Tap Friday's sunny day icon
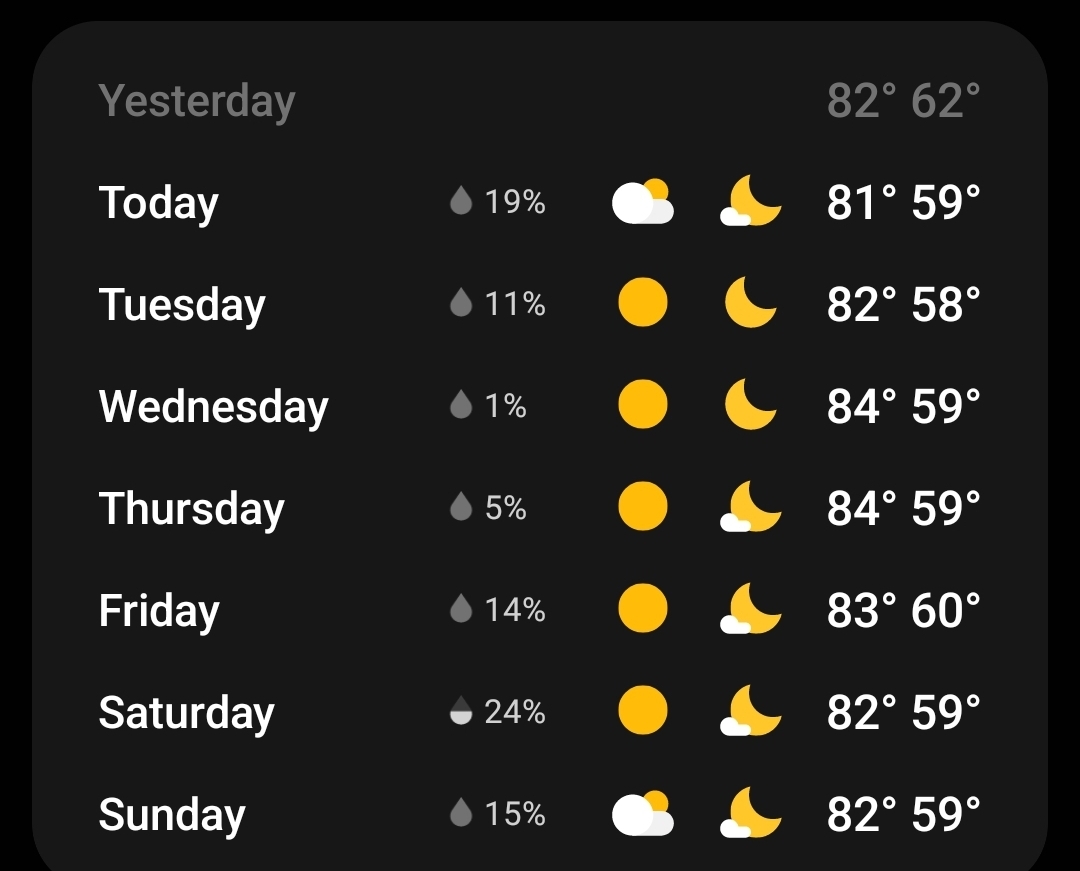 pyautogui.click(x=643, y=610)
